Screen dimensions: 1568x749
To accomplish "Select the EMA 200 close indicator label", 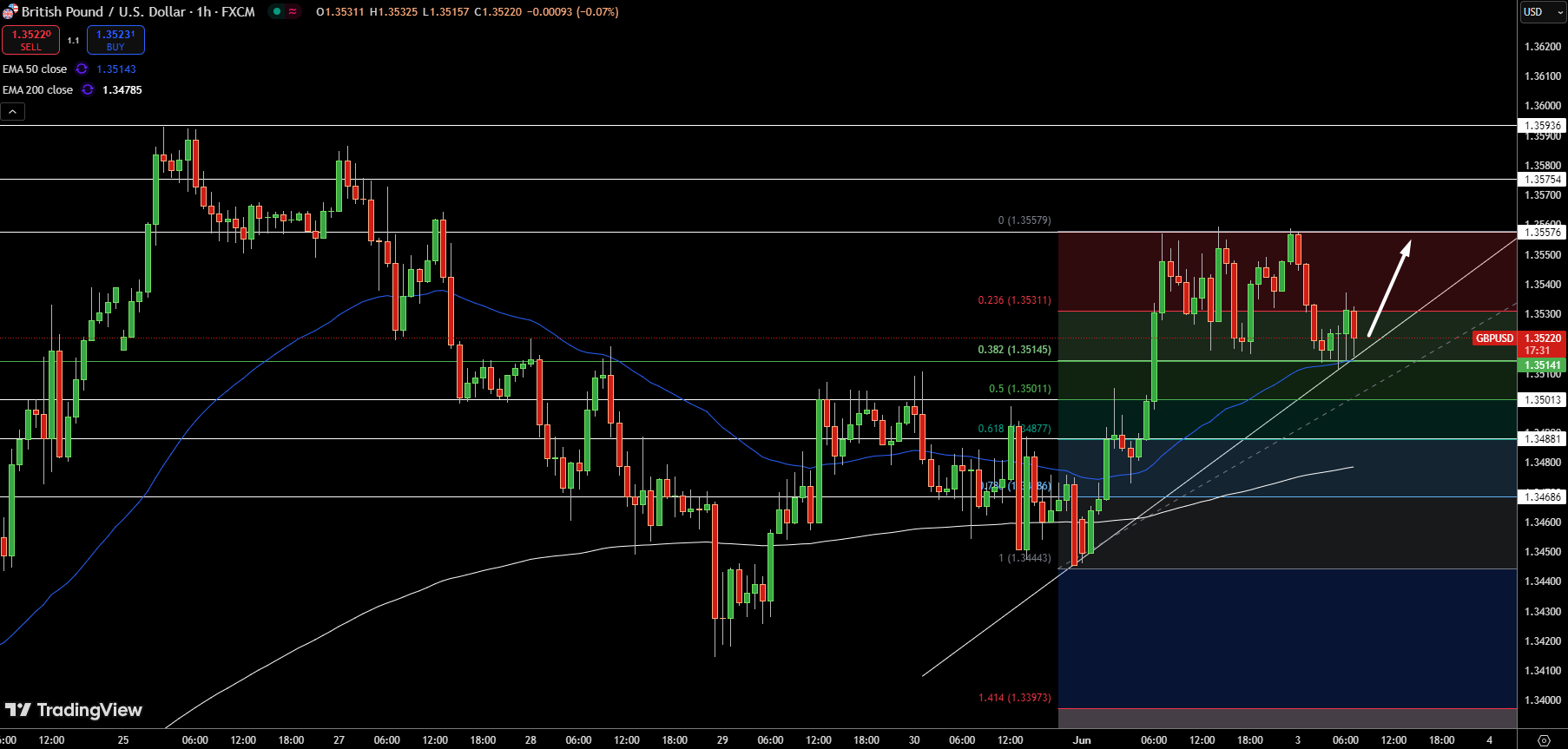I will click(37, 89).
